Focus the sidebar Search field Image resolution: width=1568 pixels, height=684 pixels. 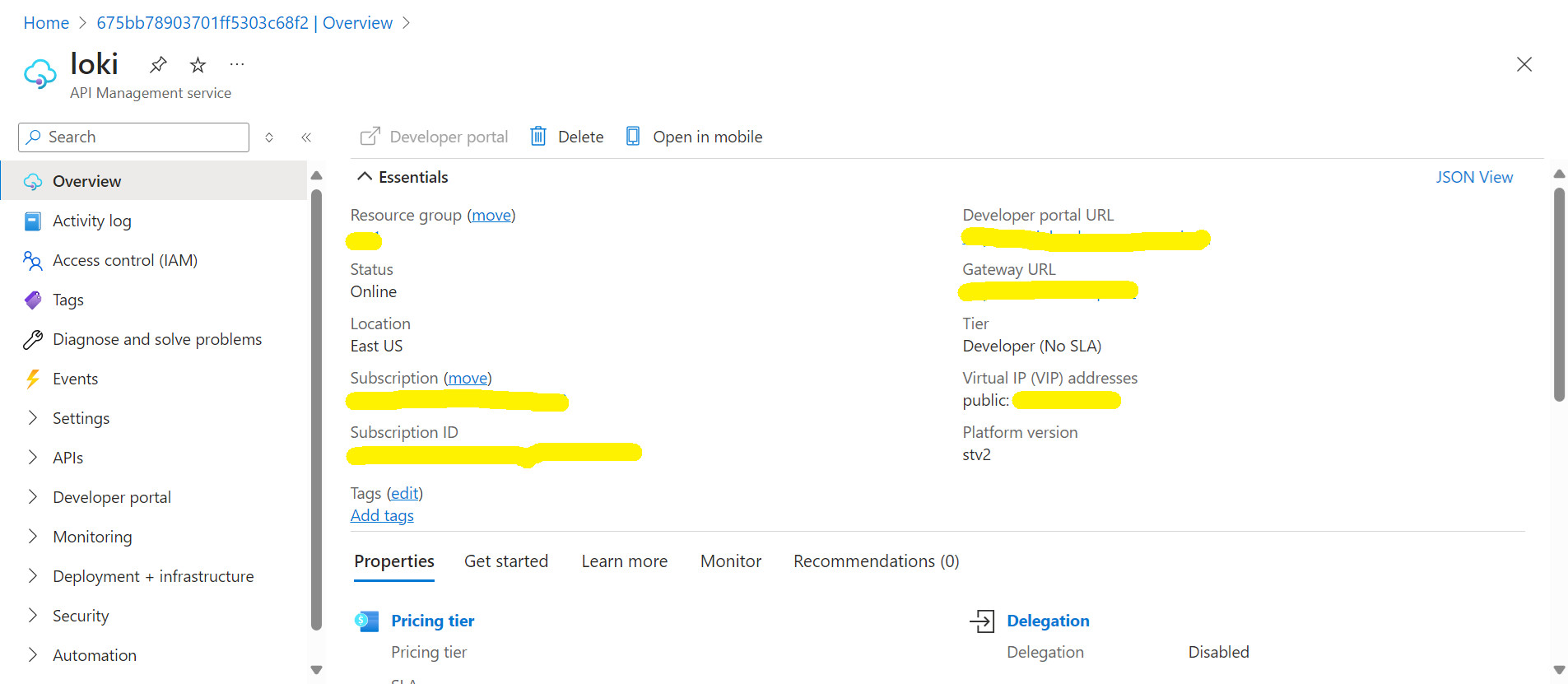click(x=133, y=137)
